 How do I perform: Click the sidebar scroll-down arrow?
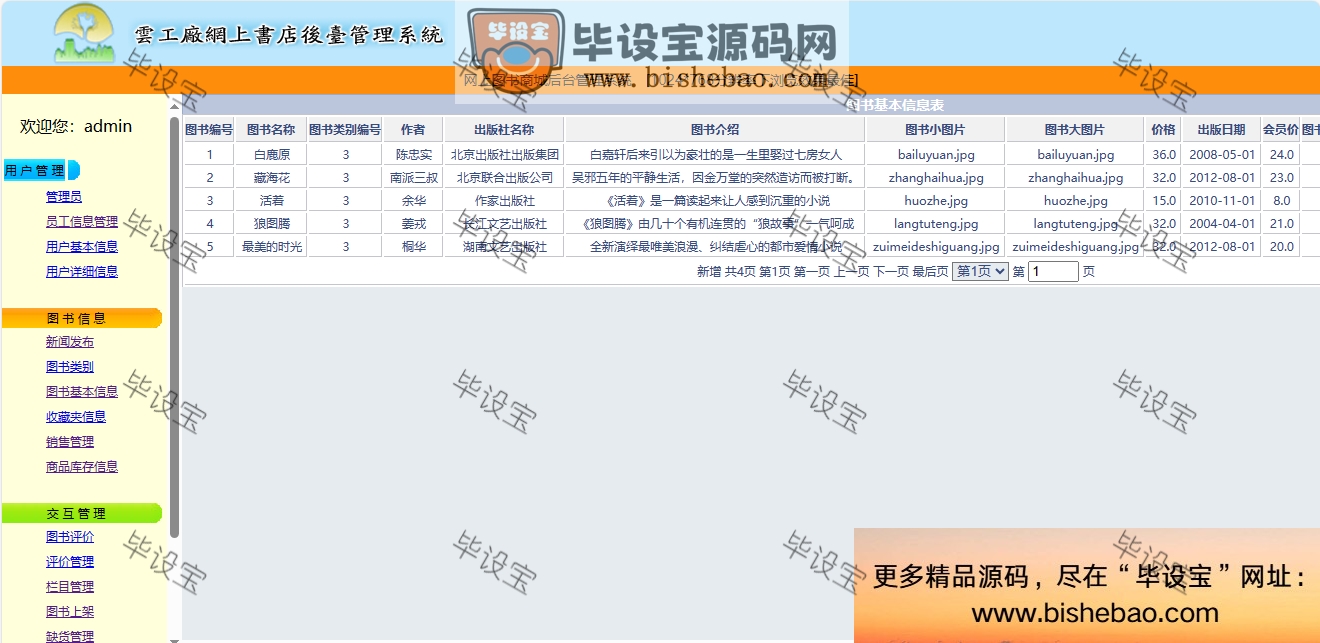pos(175,638)
